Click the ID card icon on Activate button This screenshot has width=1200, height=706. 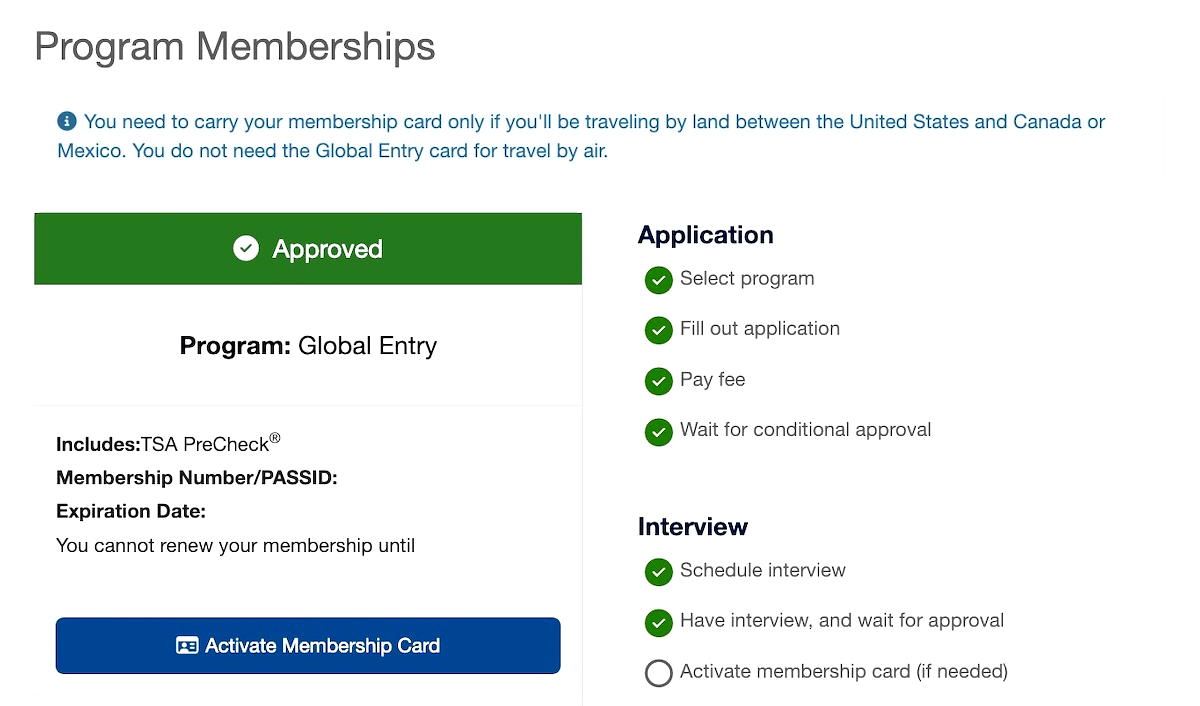point(187,646)
